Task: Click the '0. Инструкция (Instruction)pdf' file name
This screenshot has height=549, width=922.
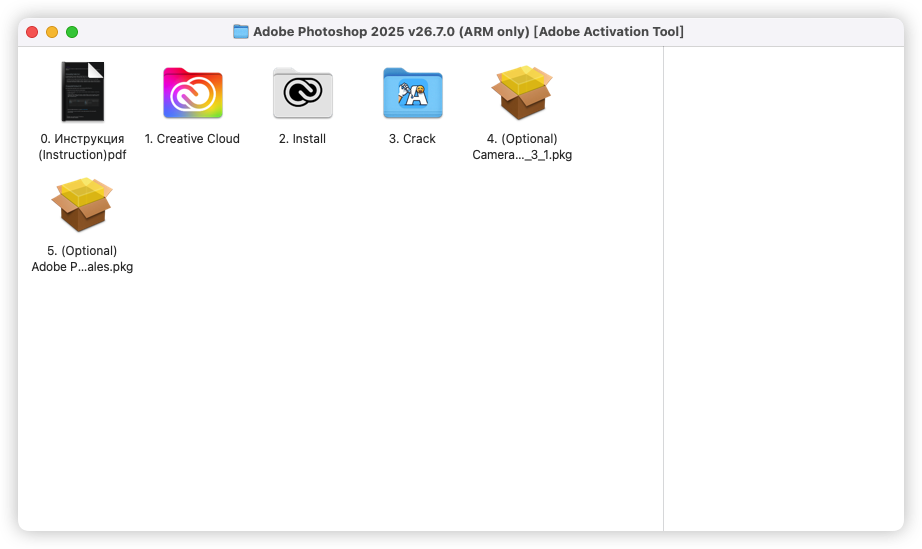Action: pyautogui.click(x=82, y=146)
